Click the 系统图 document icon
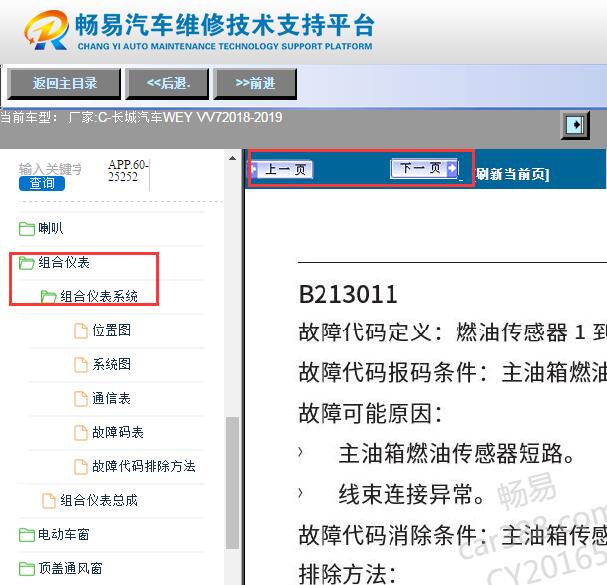The height and width of the screenshot is (585, 607). pyautogui.click(x=81, y=365)
